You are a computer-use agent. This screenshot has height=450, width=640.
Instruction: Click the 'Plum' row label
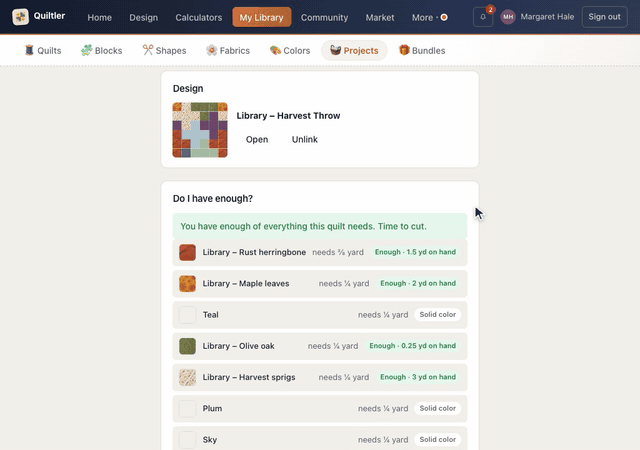212,408
